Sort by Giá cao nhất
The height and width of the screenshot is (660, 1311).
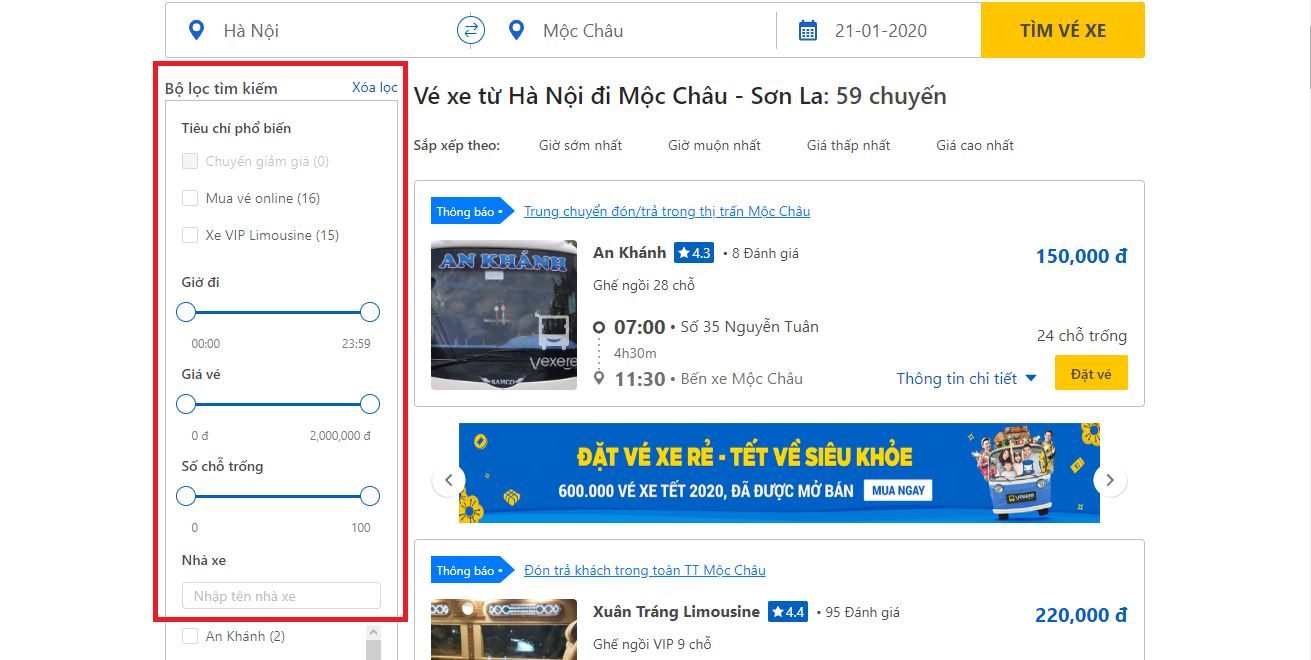click(975, 145)
